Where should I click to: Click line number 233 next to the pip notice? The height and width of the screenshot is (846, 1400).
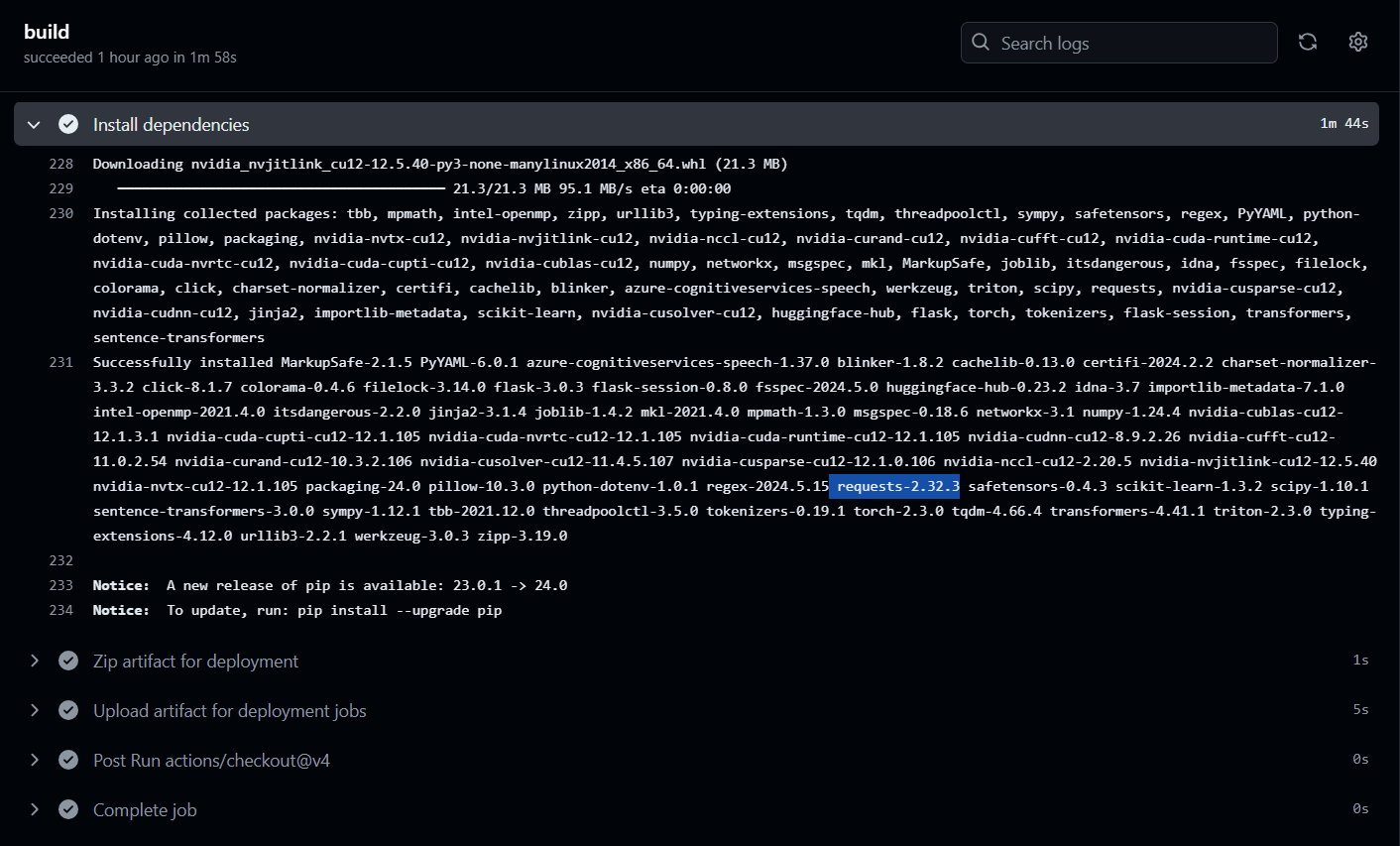pos(60,585)
